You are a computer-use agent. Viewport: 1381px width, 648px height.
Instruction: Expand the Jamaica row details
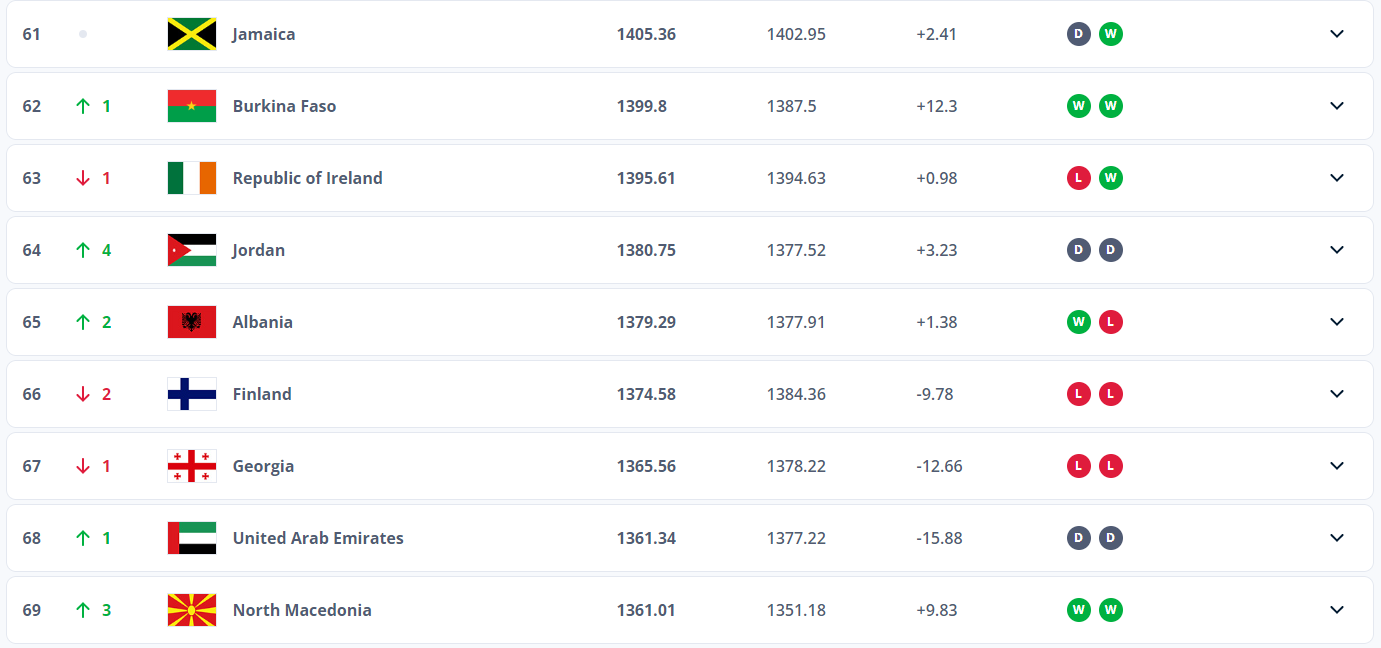(1337, 34)
